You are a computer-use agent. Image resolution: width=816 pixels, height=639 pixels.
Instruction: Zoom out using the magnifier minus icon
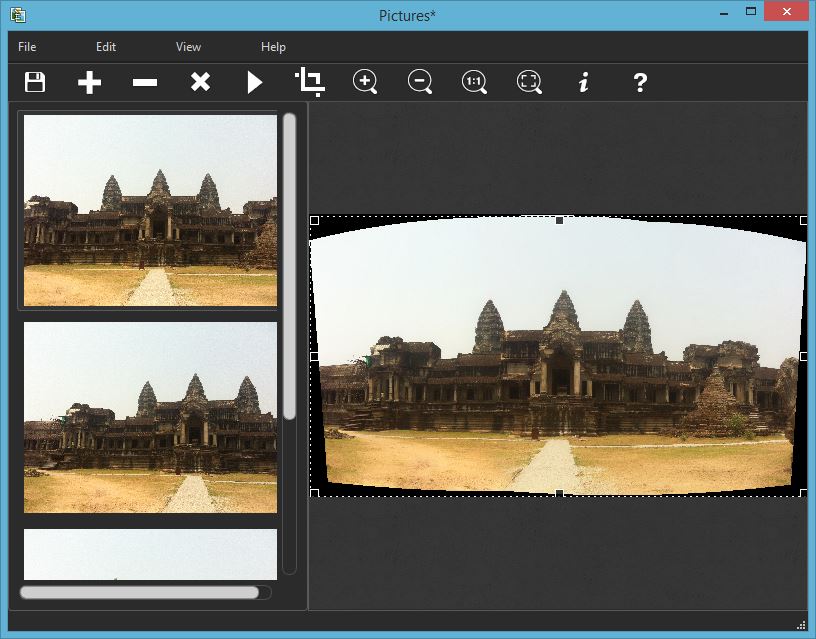pos(420,82)
